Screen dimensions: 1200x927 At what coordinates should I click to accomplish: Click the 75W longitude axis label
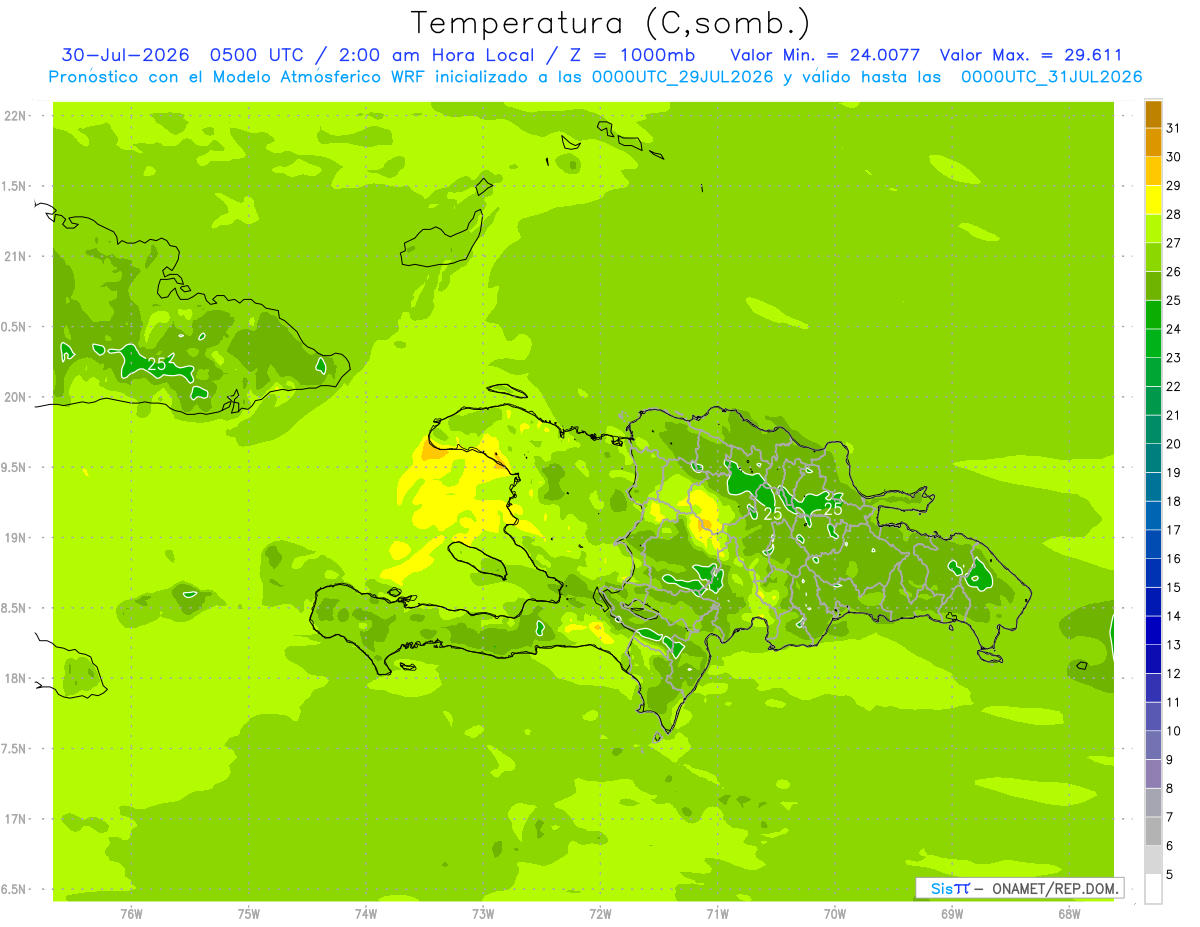(249, 913)
